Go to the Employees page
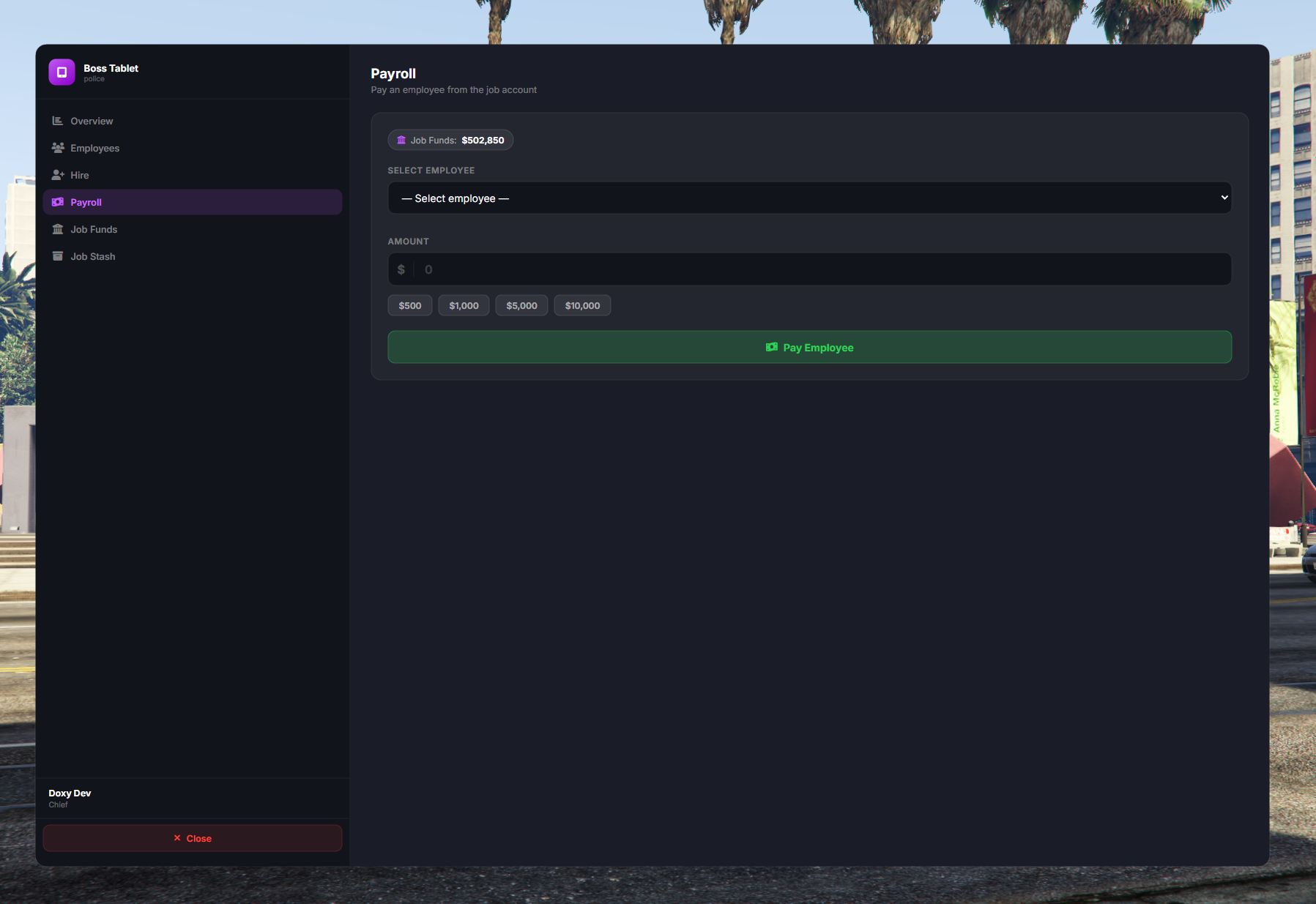The height and width of the screenshot is (904, 1316). (x=193, y=148)
